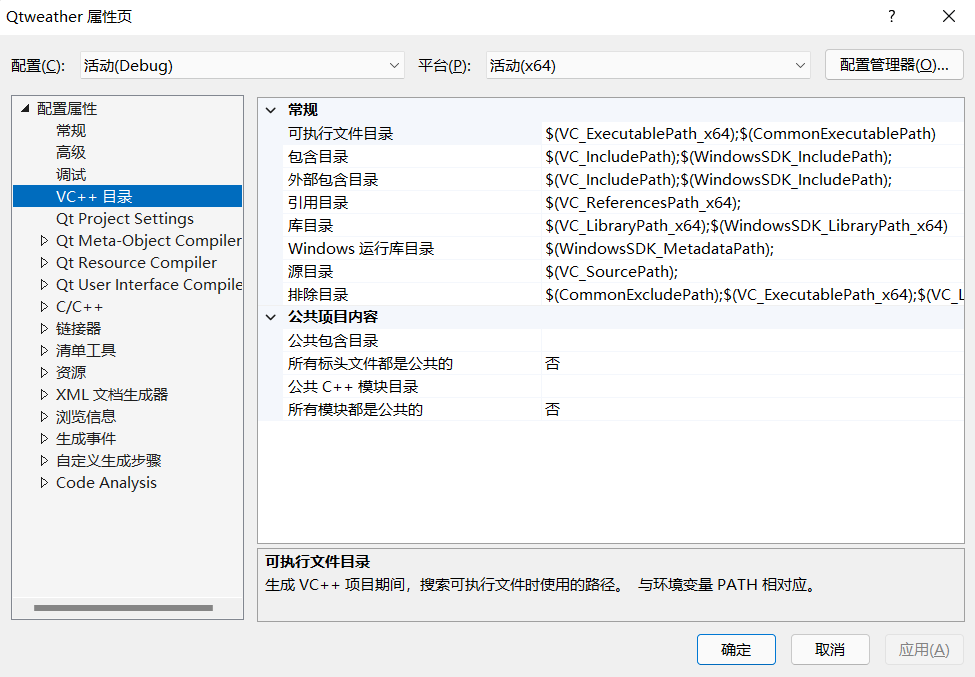The height and width of the screenshot is (677, 975).
Task: Select 常规 in the property tree
Action: pos(71,131)
